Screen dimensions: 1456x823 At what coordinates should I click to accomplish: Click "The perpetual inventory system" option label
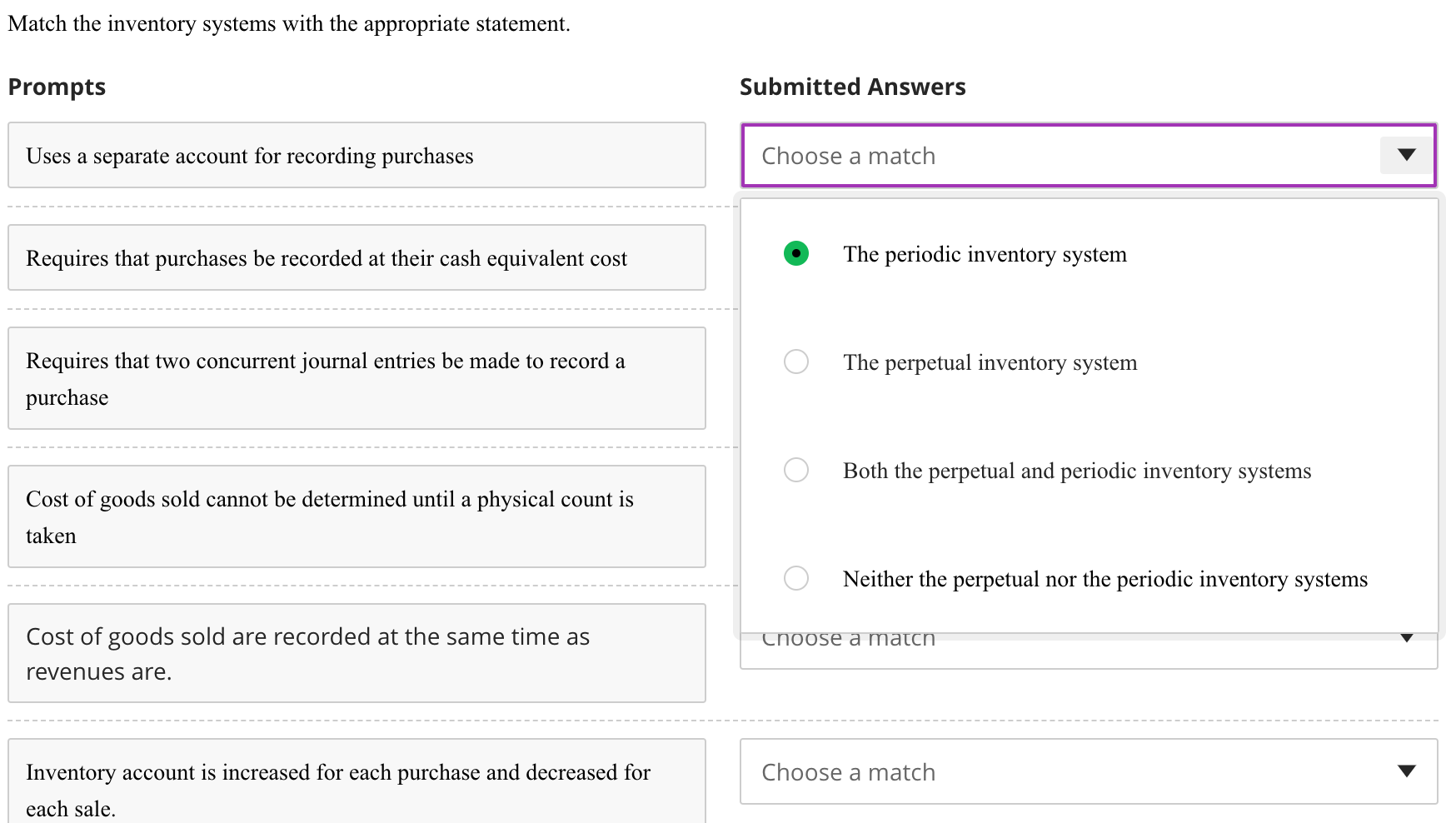(990, 362)
